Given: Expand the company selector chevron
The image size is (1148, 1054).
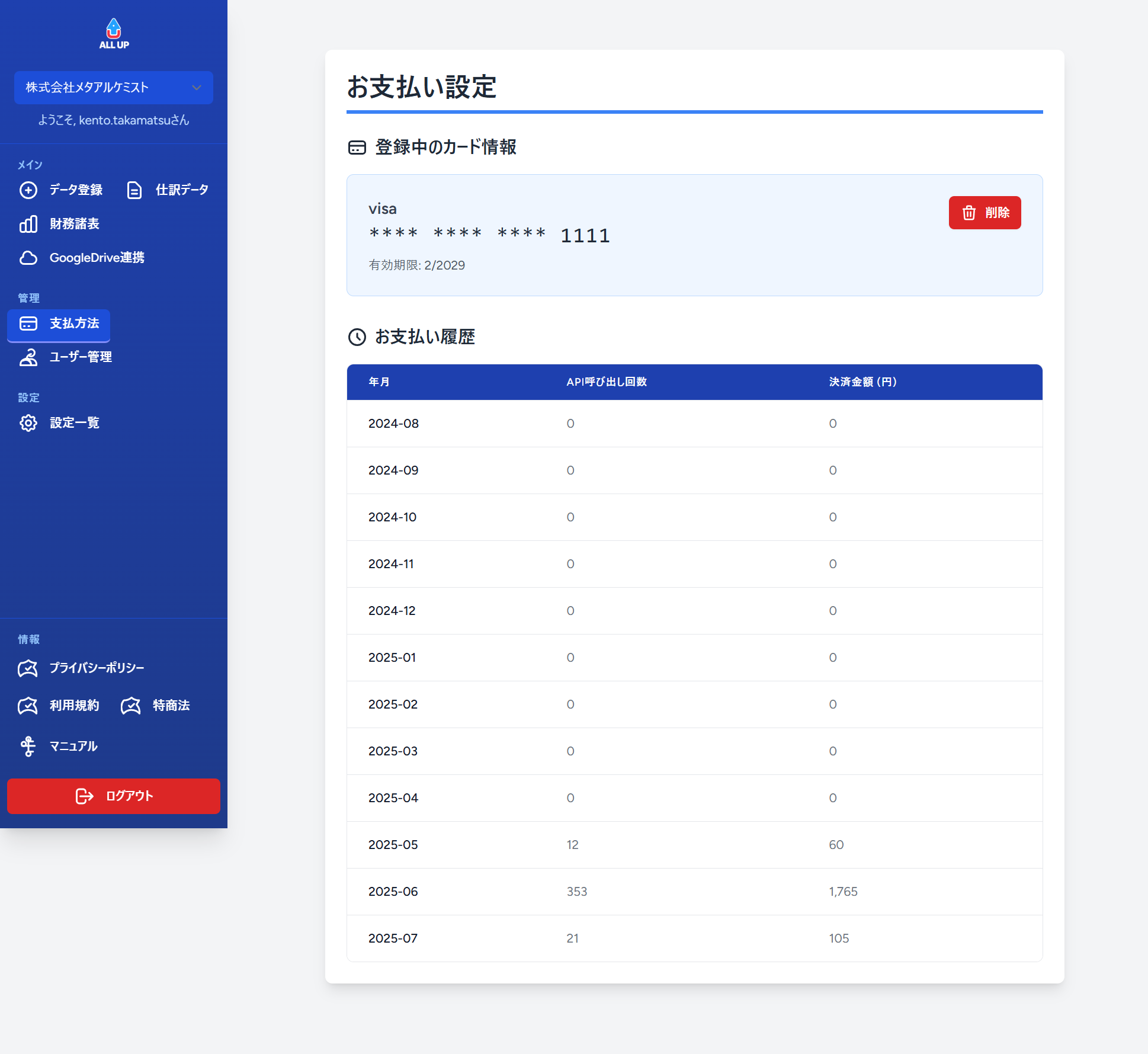Looking at the screenshot, I should [197, 88].
